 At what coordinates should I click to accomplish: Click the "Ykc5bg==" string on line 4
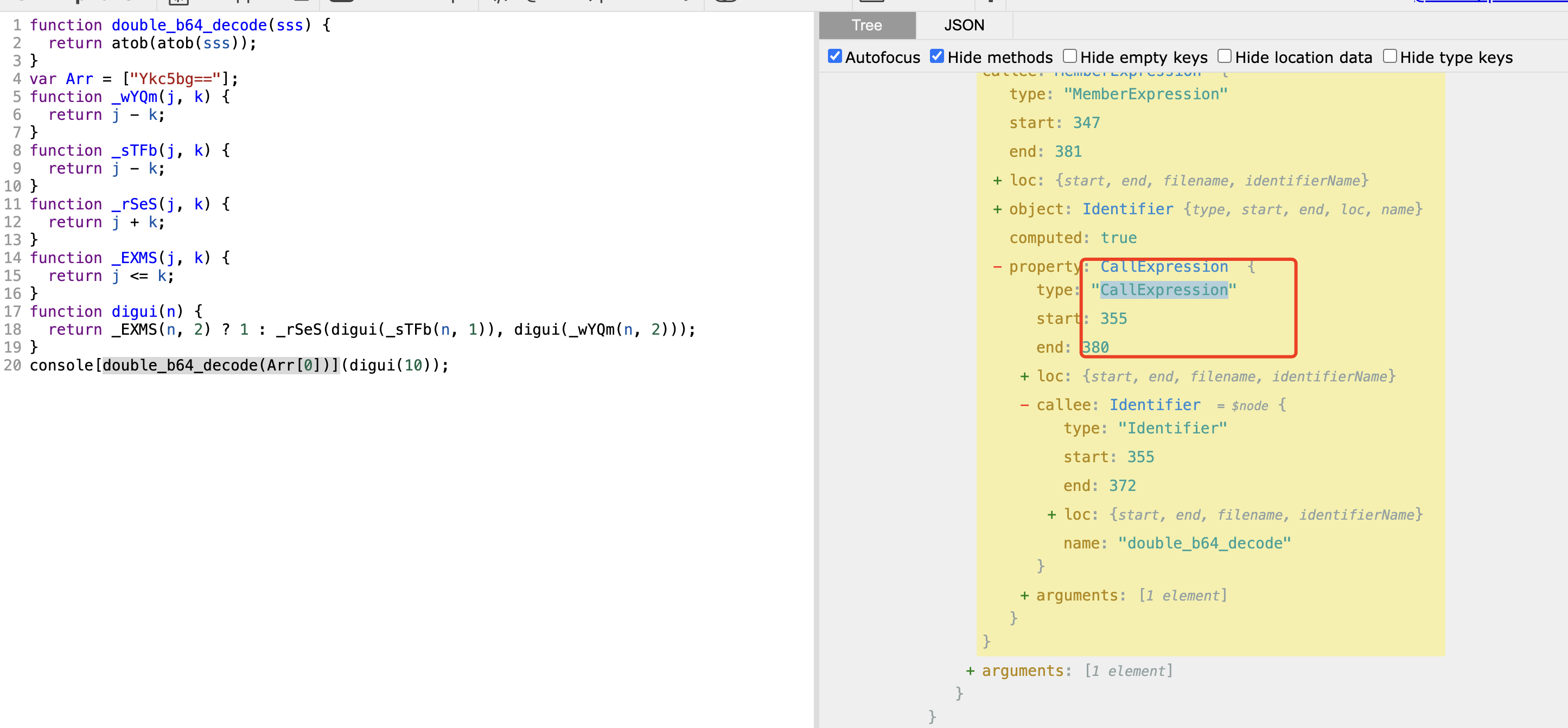coord(175,79)
